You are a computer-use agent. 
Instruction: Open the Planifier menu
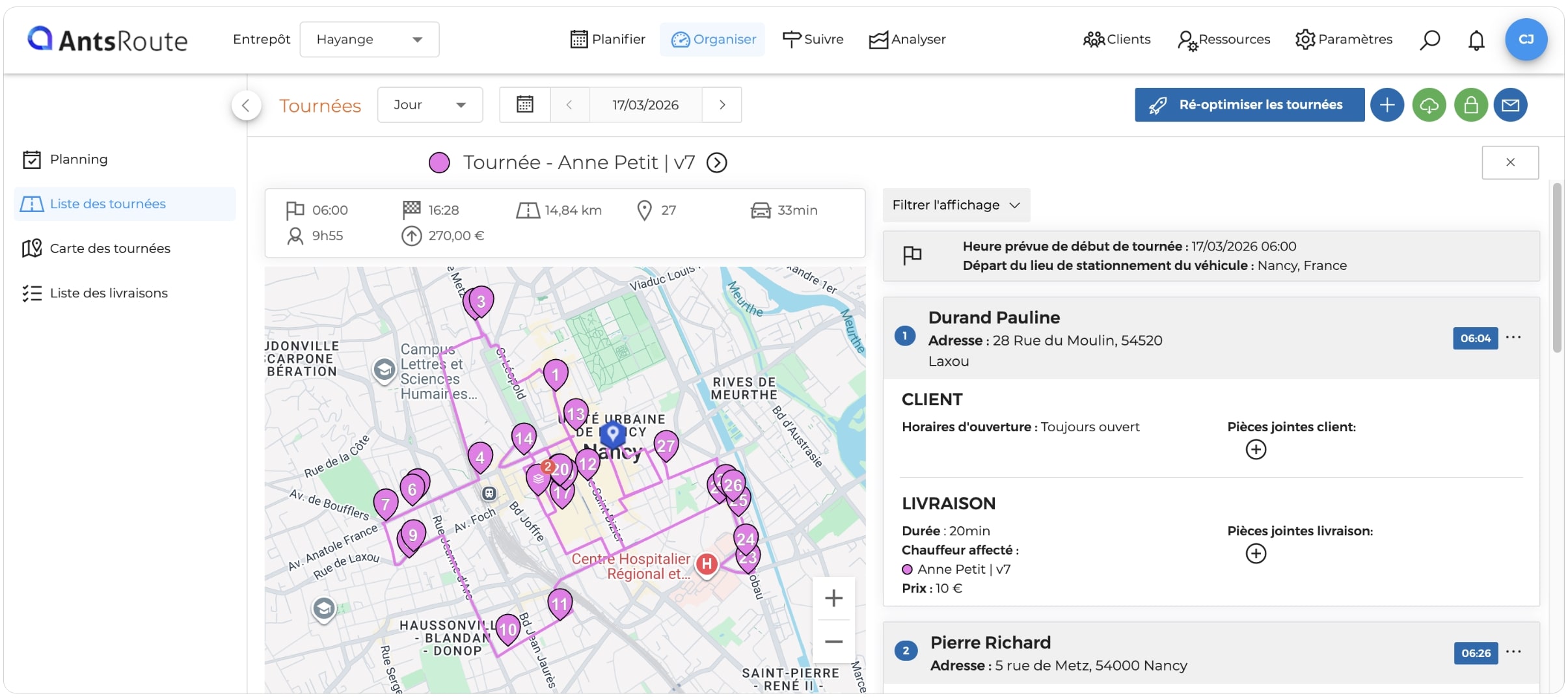[608, 40]
